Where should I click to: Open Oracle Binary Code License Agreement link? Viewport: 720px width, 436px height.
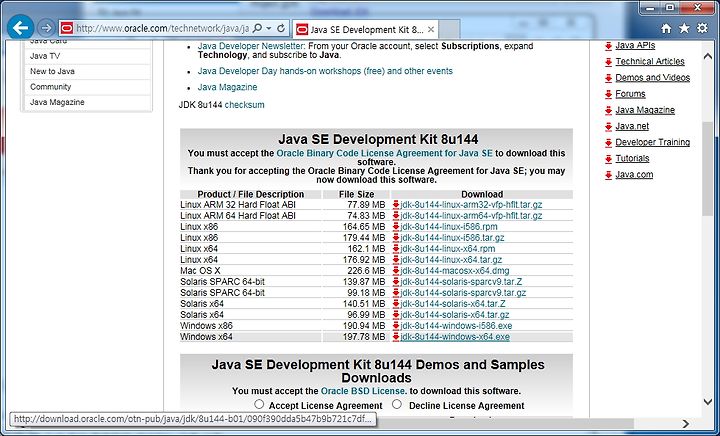pos(384,153)
